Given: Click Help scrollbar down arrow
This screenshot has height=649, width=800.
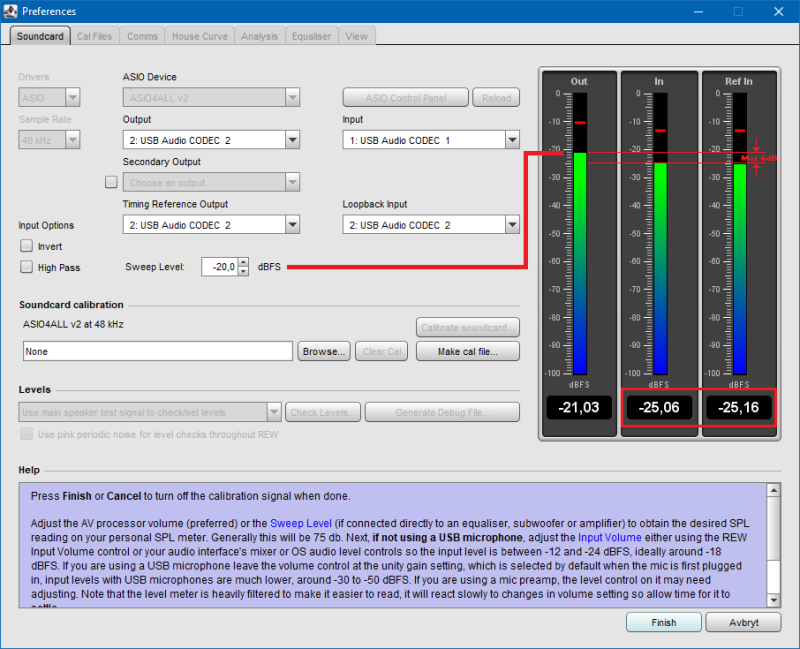Looking at the screenshot, I should [773, 601].
